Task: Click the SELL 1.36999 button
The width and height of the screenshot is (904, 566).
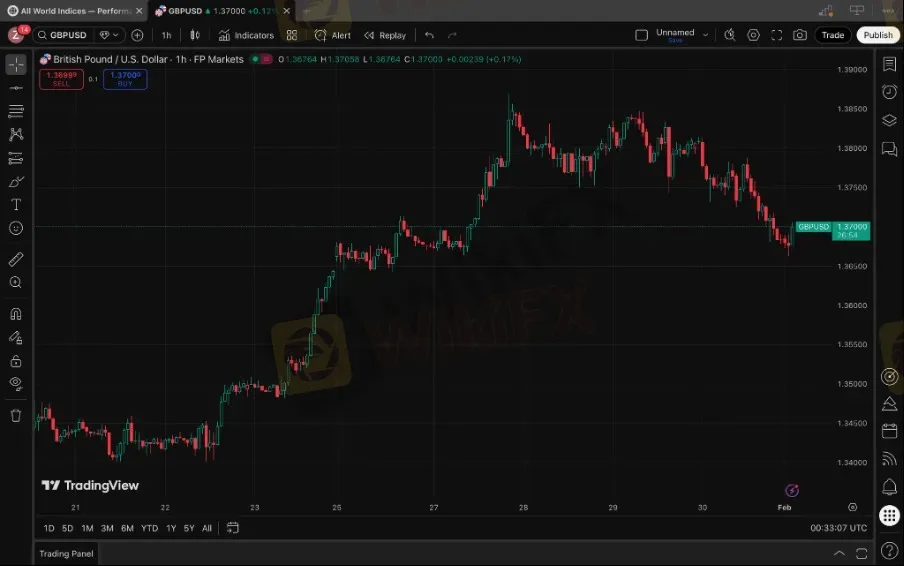Action: (61, 79)
